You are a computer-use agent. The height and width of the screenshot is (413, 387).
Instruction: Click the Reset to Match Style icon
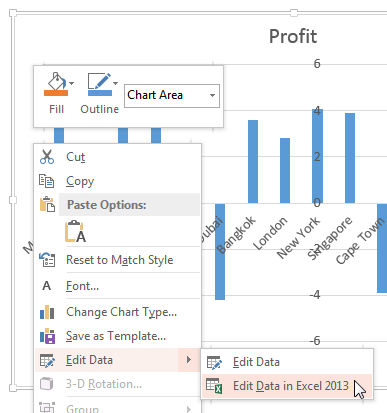click(x=47, y=260)
